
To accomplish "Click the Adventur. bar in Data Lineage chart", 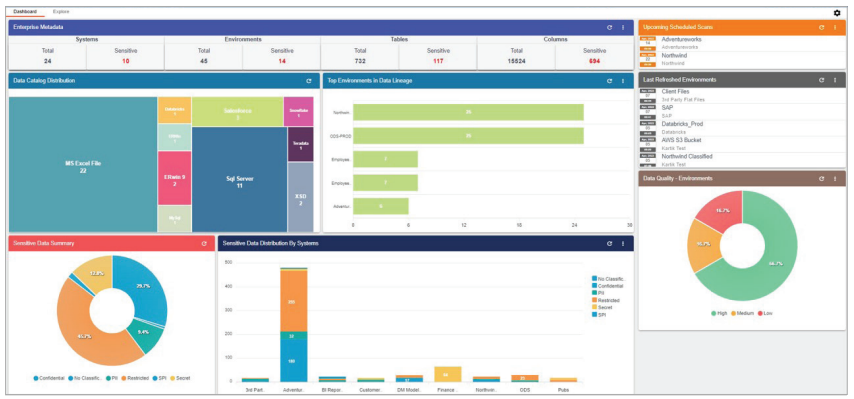I will coord(381,206).
